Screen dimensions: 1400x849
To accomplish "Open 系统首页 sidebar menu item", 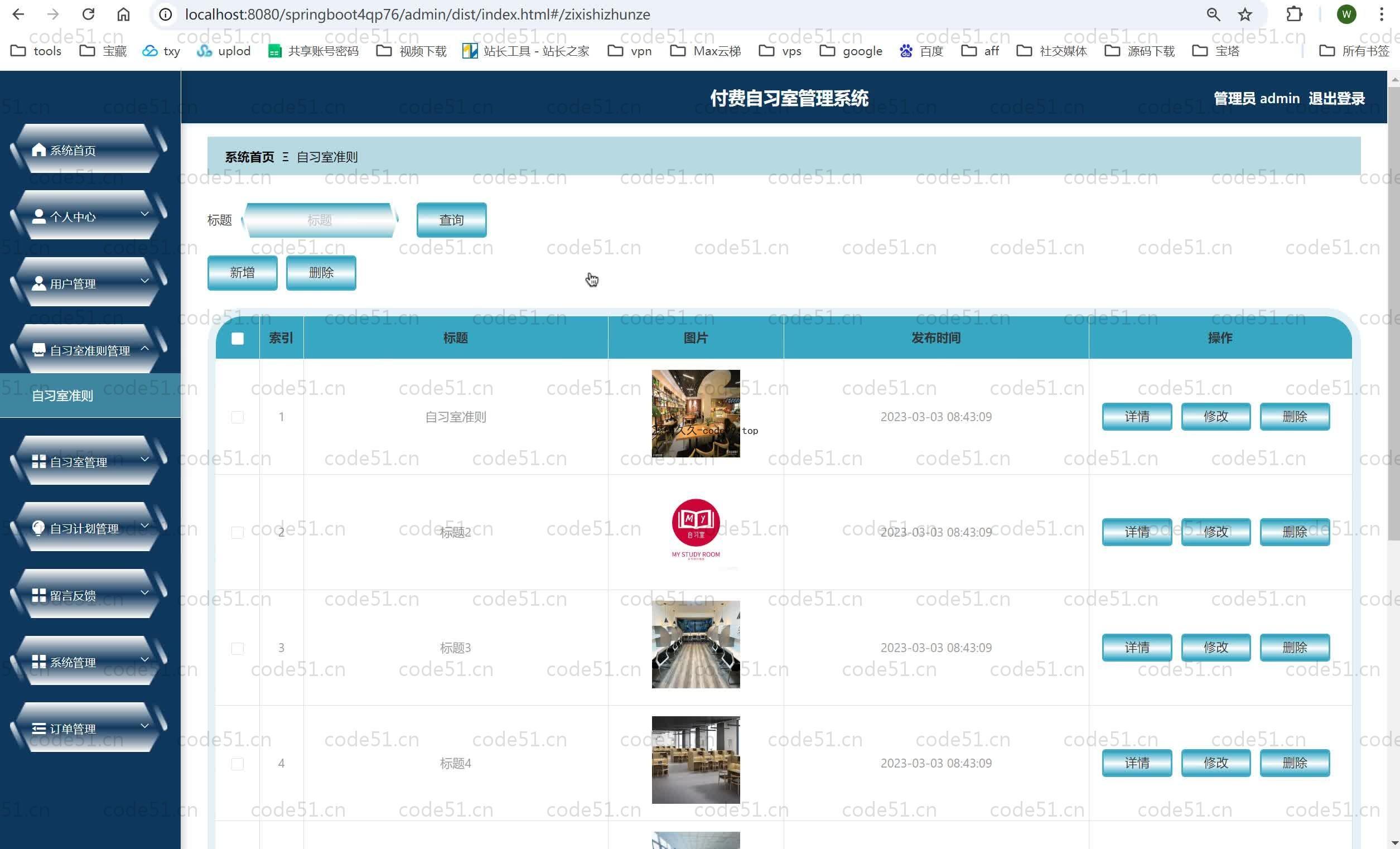I will (x=89, y=149).
